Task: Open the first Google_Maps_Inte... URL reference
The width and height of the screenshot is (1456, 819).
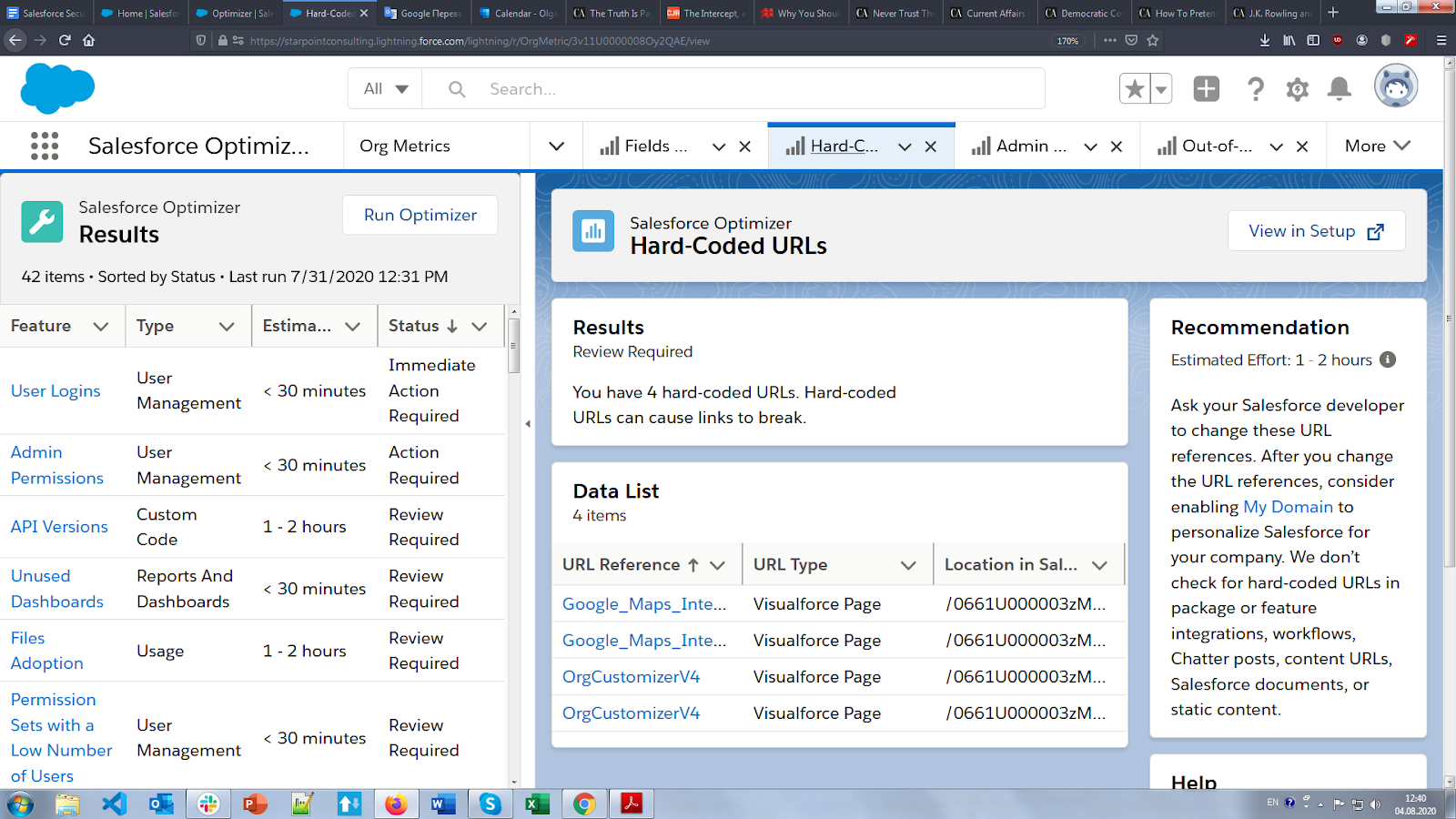Action: [644, 604]
